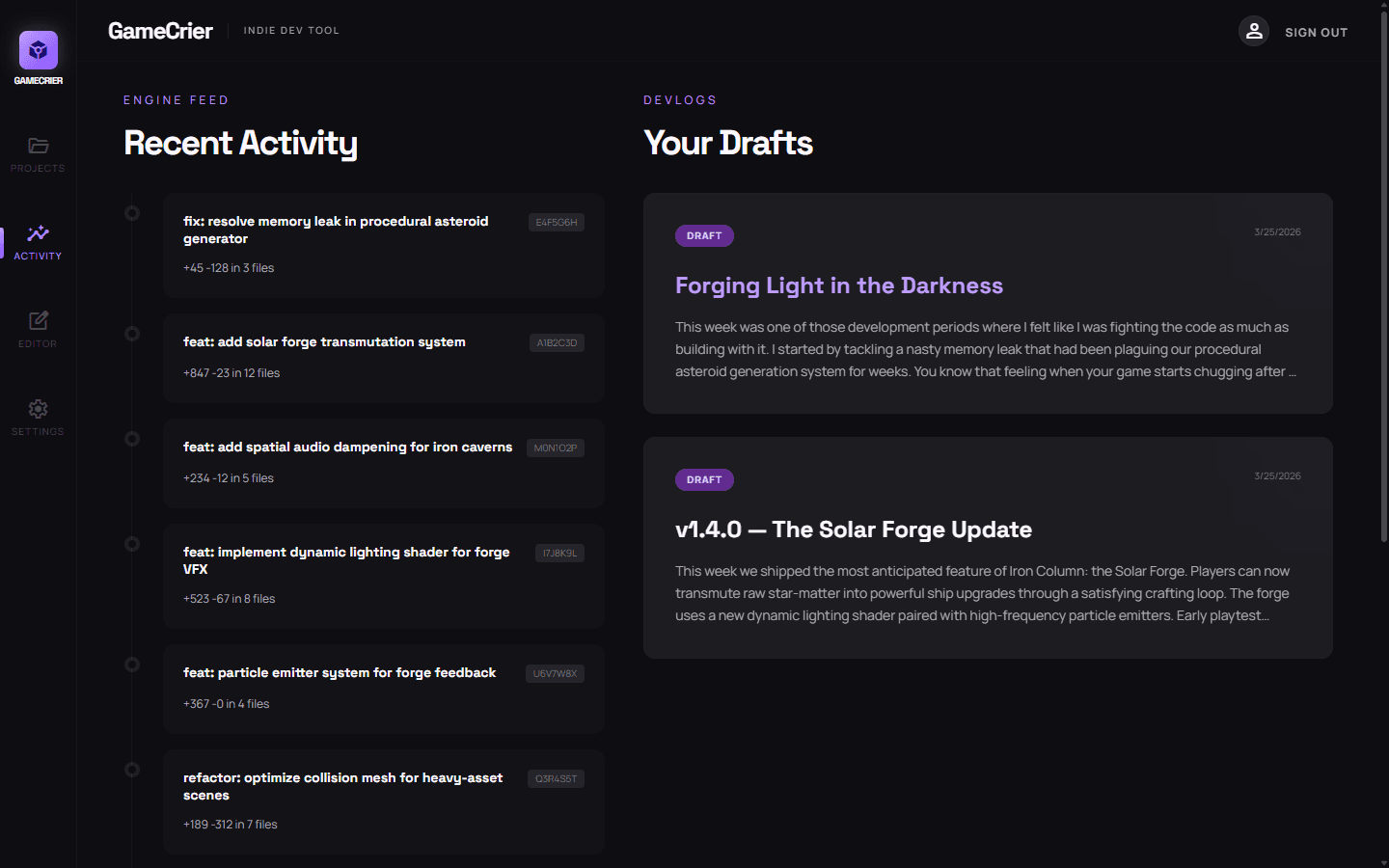1389x868 pixels.
Task: Click the user avatar icon near Sign Out
Action: click(x=1254, y=31)
